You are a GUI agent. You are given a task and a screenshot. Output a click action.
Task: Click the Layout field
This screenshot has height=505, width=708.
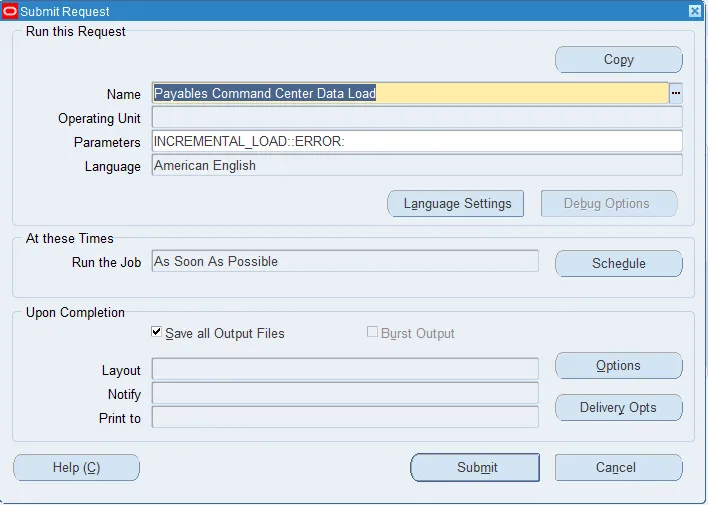pyautogui.click(x=345, y=369)
